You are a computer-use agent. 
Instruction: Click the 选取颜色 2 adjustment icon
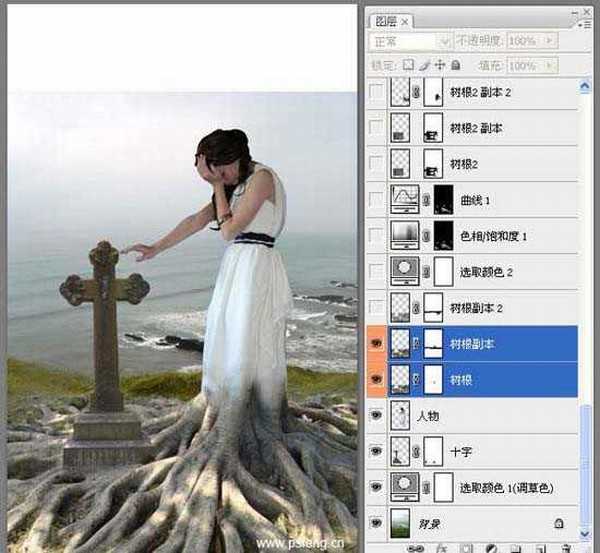click(x=405, y=271)
